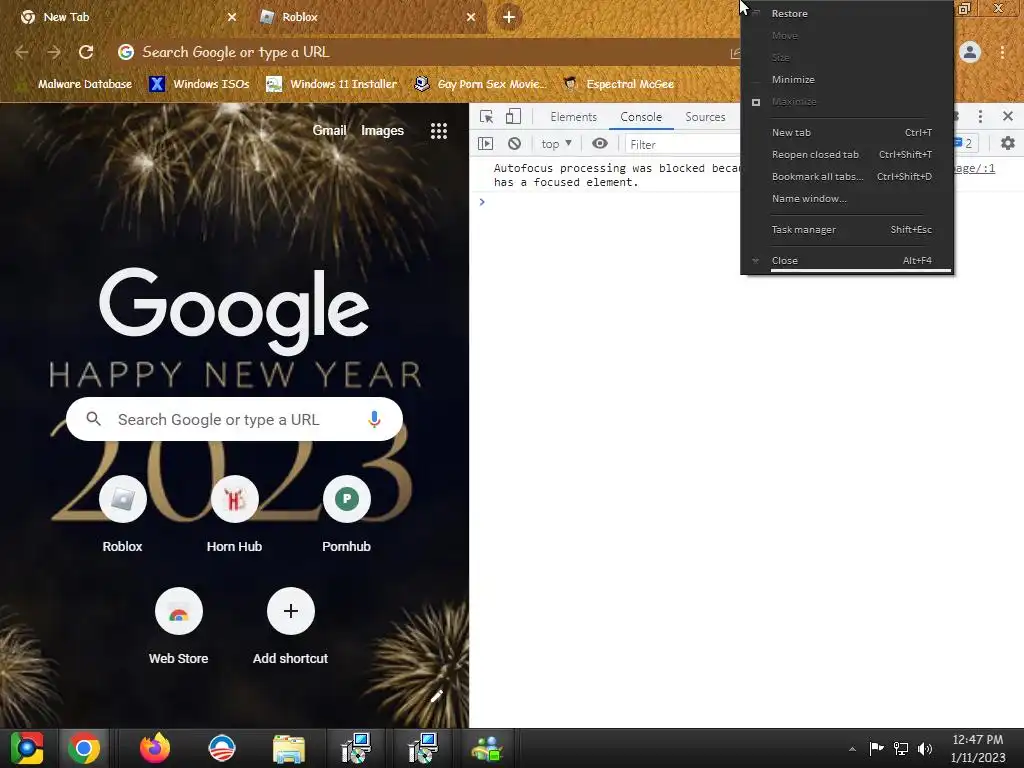Launch Firefox from taskbar

[x=155, y=748]
